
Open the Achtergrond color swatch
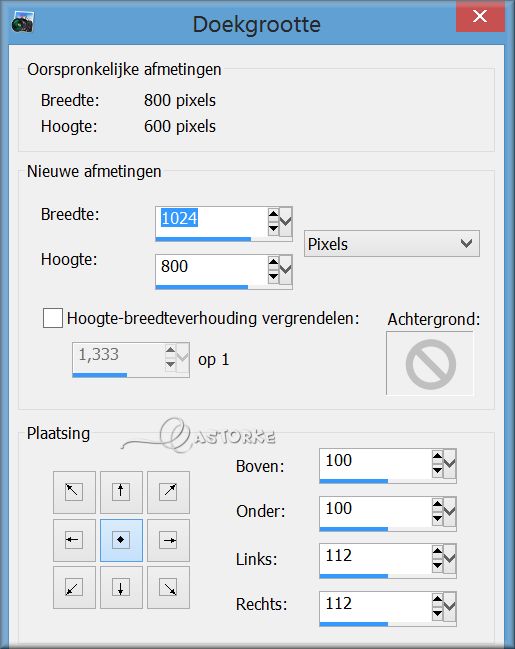coord(430,363)
